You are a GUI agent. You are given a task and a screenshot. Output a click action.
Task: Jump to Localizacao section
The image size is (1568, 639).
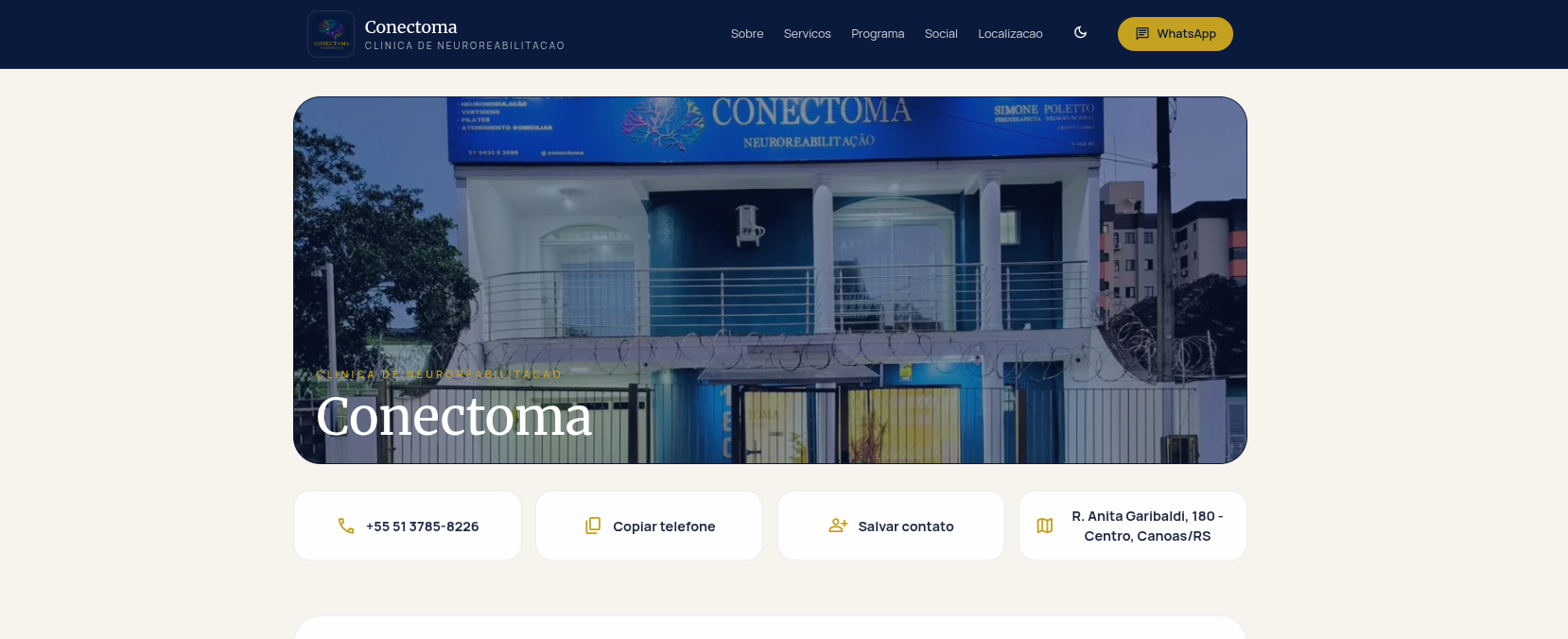1010,34
